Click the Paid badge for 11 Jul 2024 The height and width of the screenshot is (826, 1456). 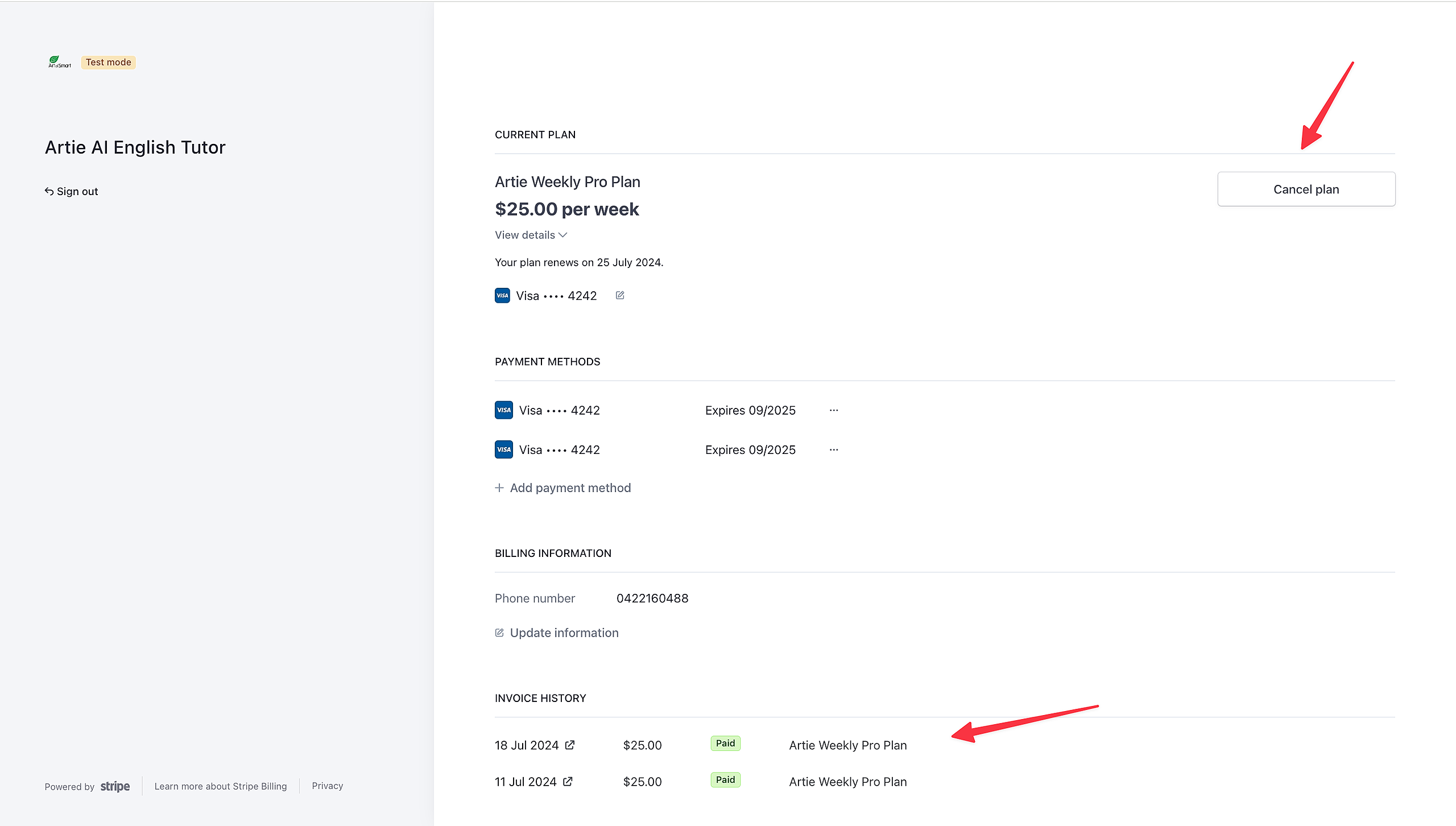[726, 779]
